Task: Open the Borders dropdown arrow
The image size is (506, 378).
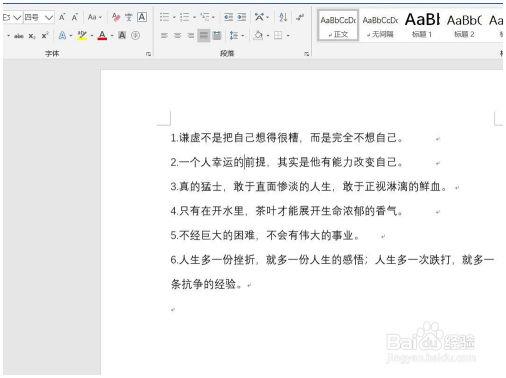Action: pyautogui.click(x=288, y=36)
